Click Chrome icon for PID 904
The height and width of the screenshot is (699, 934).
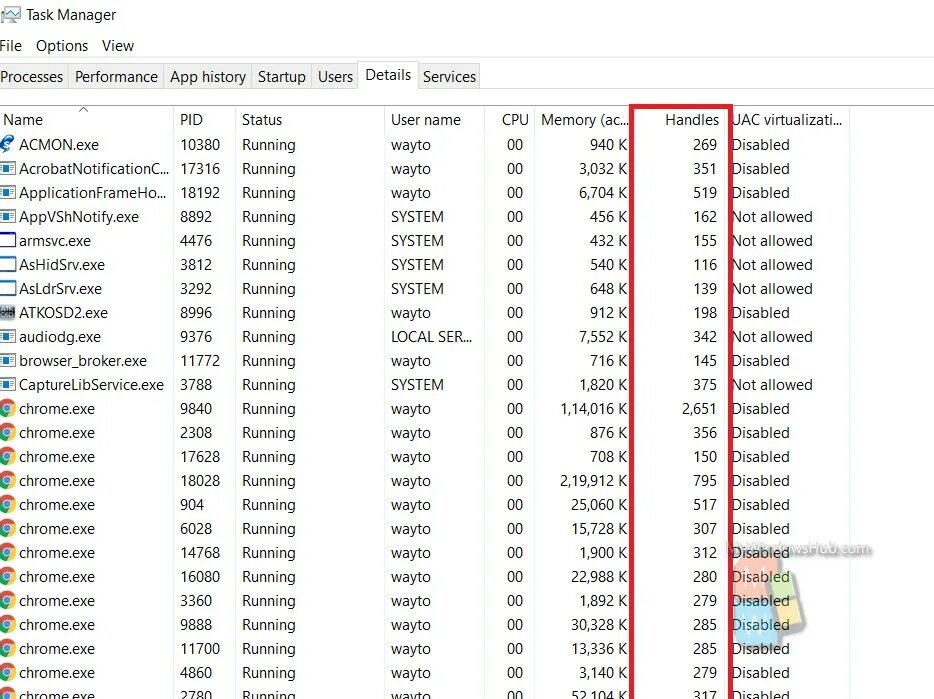coord(8,504)
